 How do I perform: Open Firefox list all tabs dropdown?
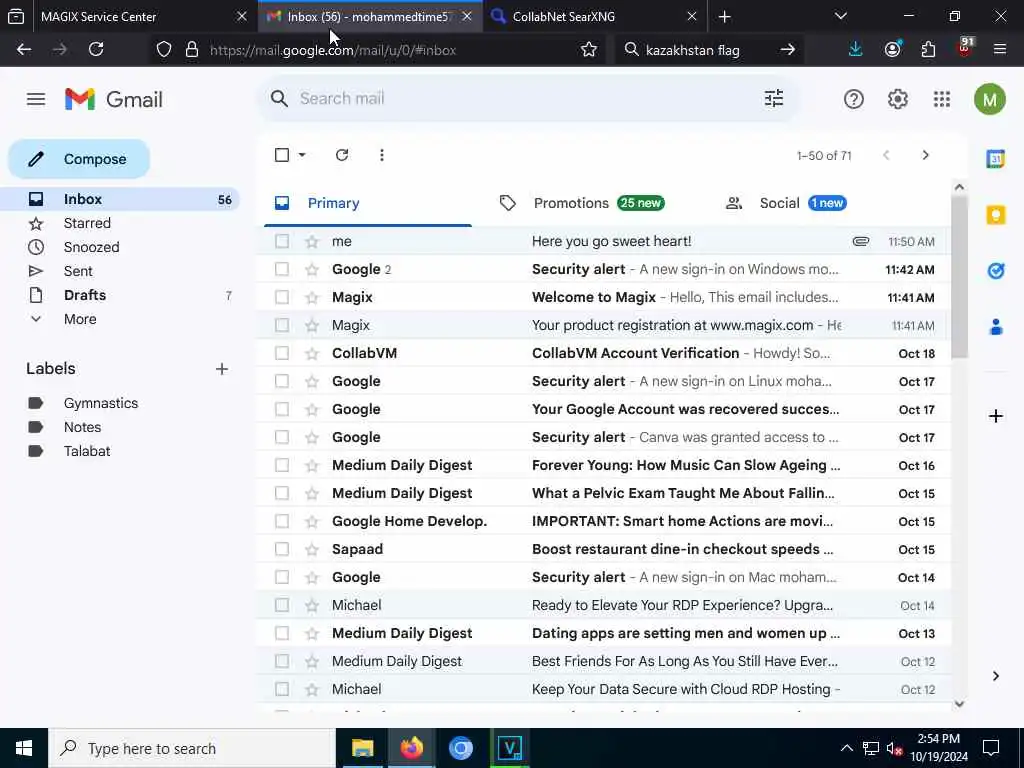[840, 16]
